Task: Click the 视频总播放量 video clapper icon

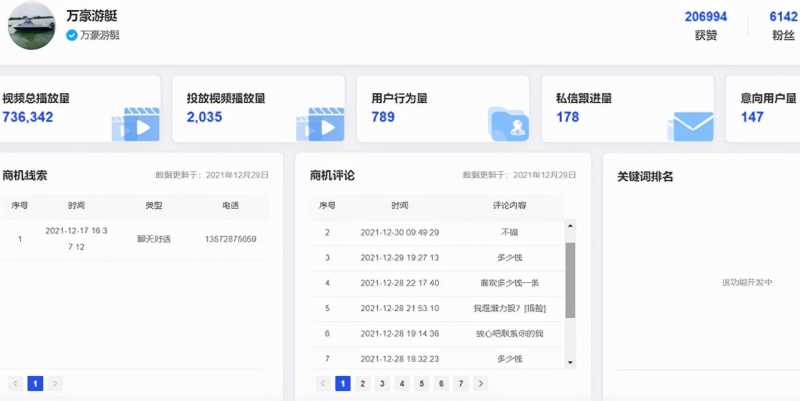Action: click(136, 124)
